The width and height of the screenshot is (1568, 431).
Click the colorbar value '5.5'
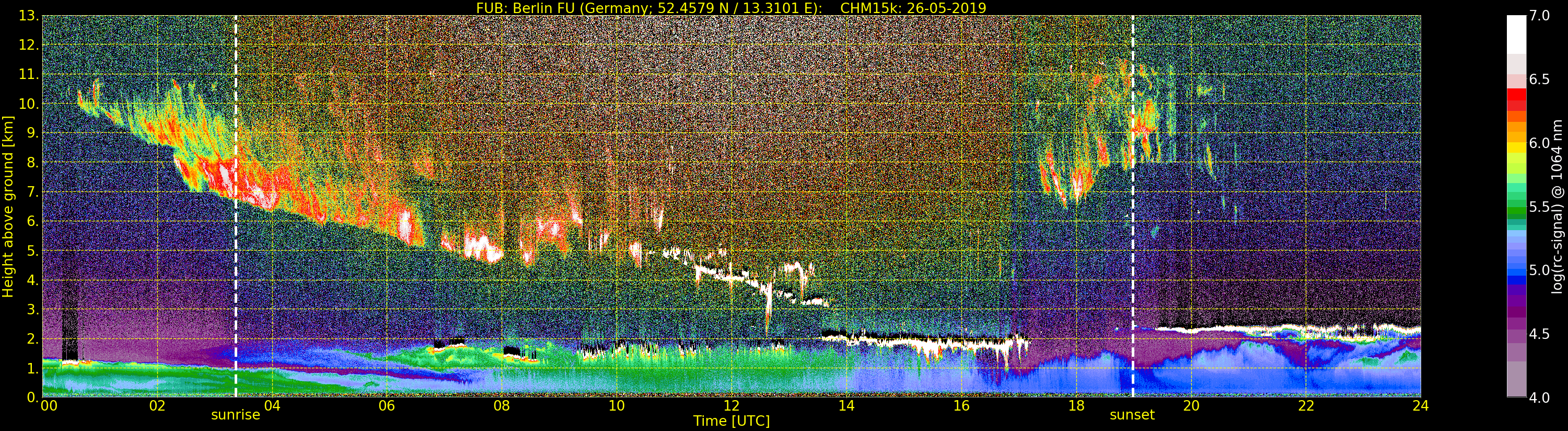[x=1539, y=207]
